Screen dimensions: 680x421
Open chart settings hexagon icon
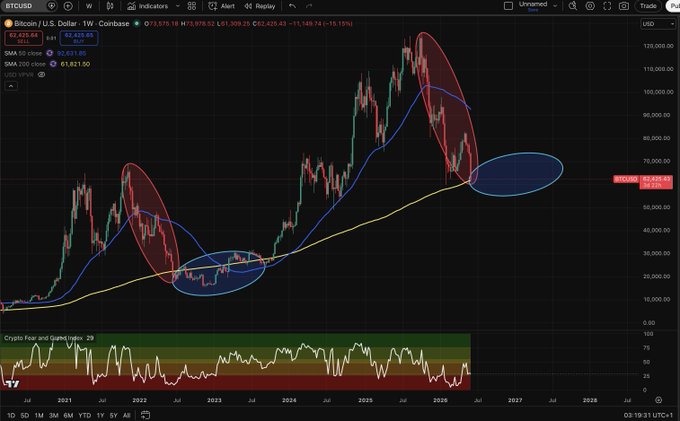pos(590,6)
